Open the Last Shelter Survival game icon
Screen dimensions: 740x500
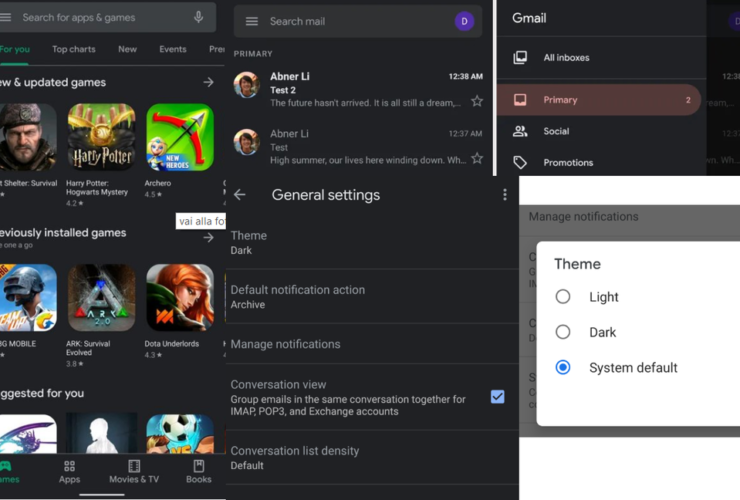point(28,137)
